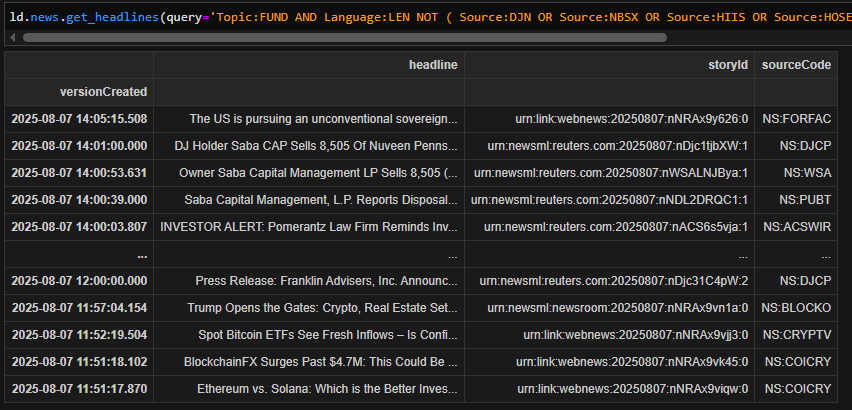
Task: Select timestamp 2025-08-07 11:52:19.504
Action: tap(79, 335)
